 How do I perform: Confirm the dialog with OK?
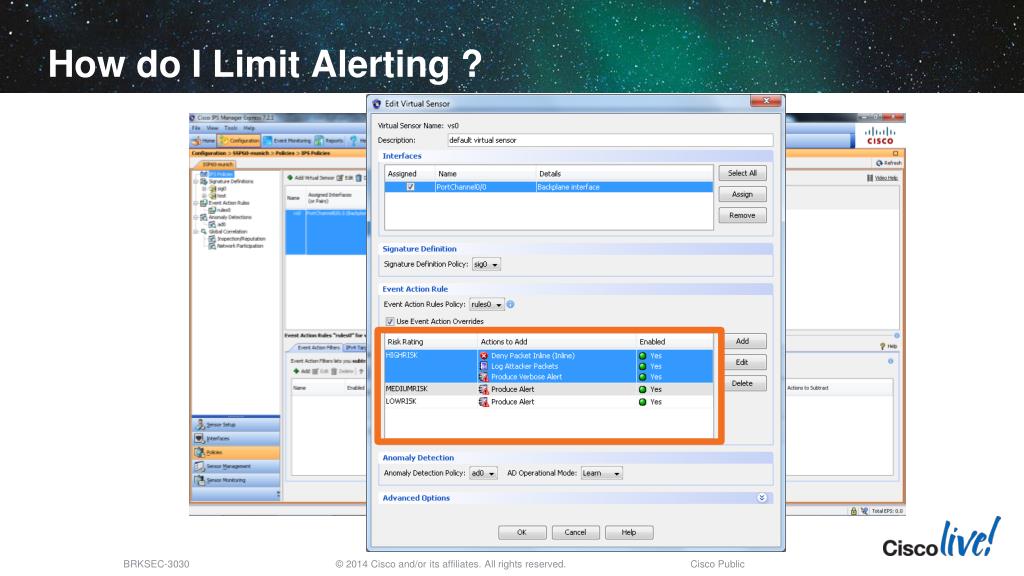click(x=522, y=532)
